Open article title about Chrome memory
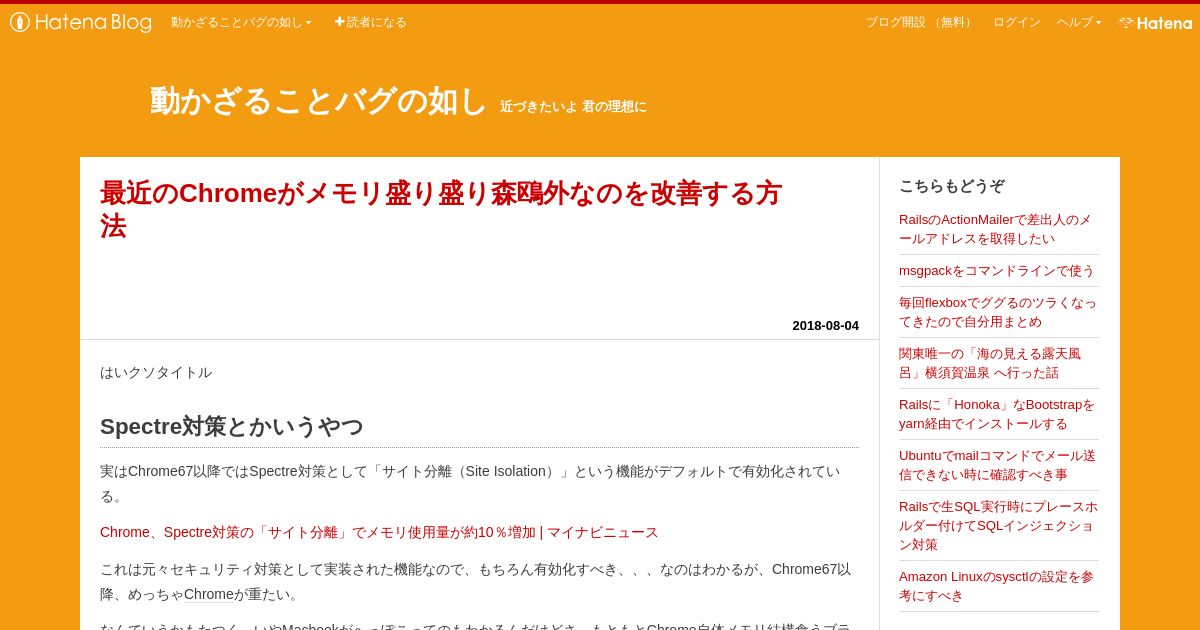Viewport: 1200px width, 630px height. tap(440, 209)
